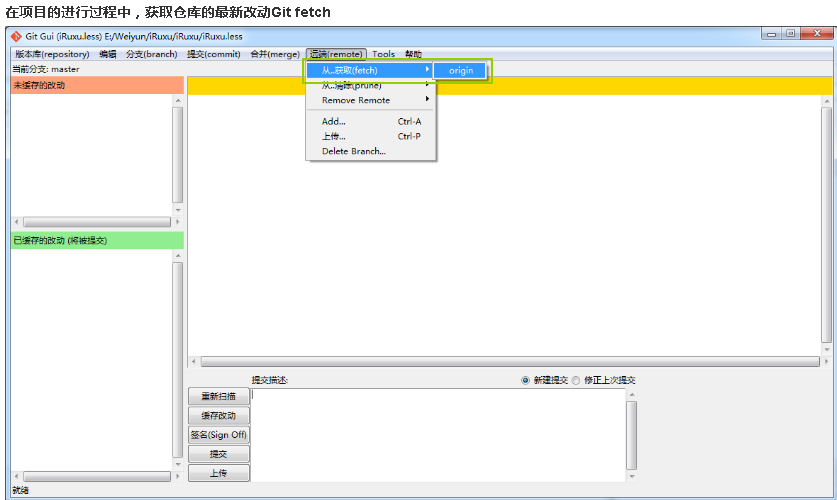Click down arrow of staged list scrollbar
The height and width of the screenshot is (500, 837).
(x=178, y=465)
